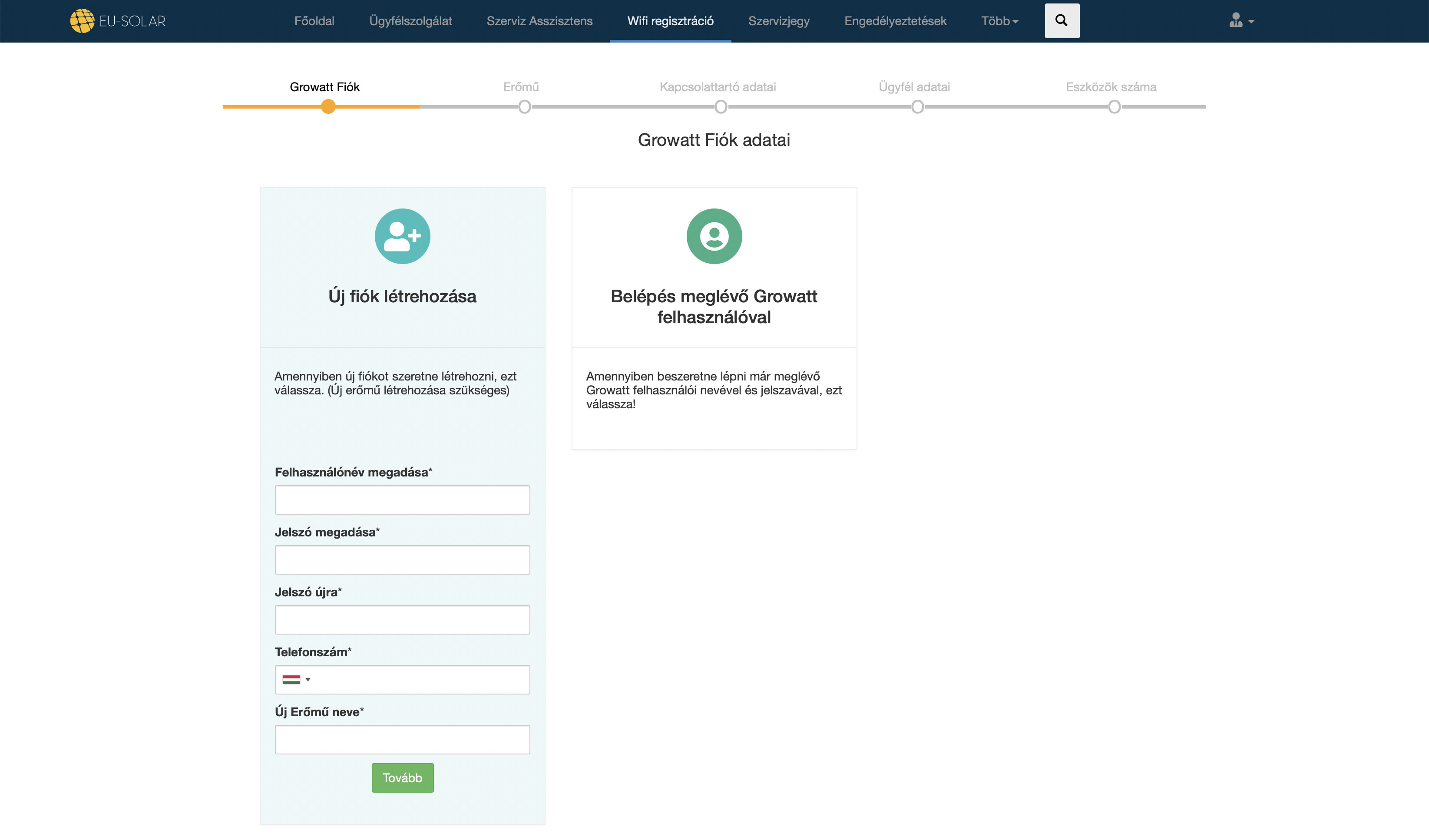The image size is (1429, 840).
Task: Jump to the Ügyfél adatai step circle
Action: tap(917, 107)
